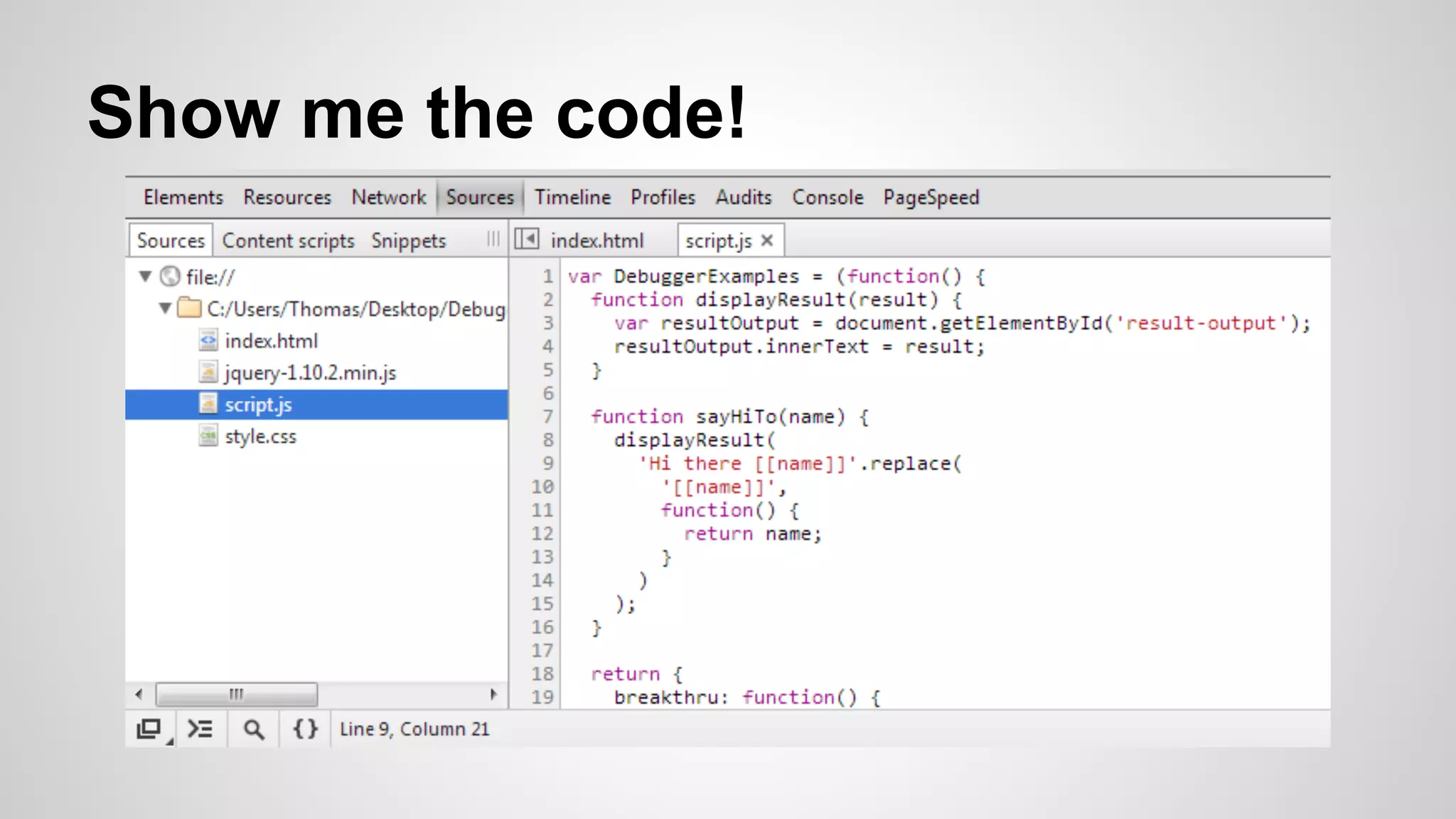1456x819 pixels.
Task: Open the Network panel
Action: click(389, 197)
